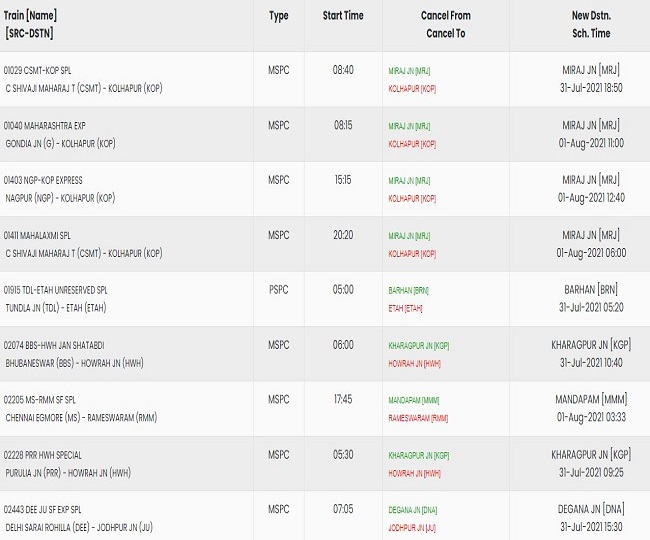The width and height of the screenshot is (650, 540).
Task: Select 02443 DEE JU SF EXP SPL
Action: click(x=42, y=510)
